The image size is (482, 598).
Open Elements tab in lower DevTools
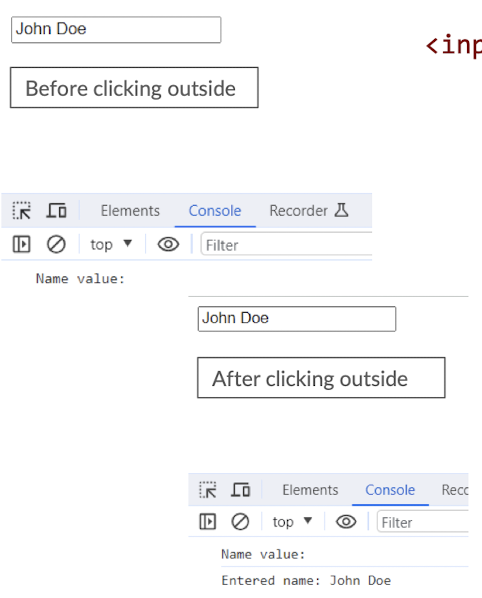pos(310,490)
